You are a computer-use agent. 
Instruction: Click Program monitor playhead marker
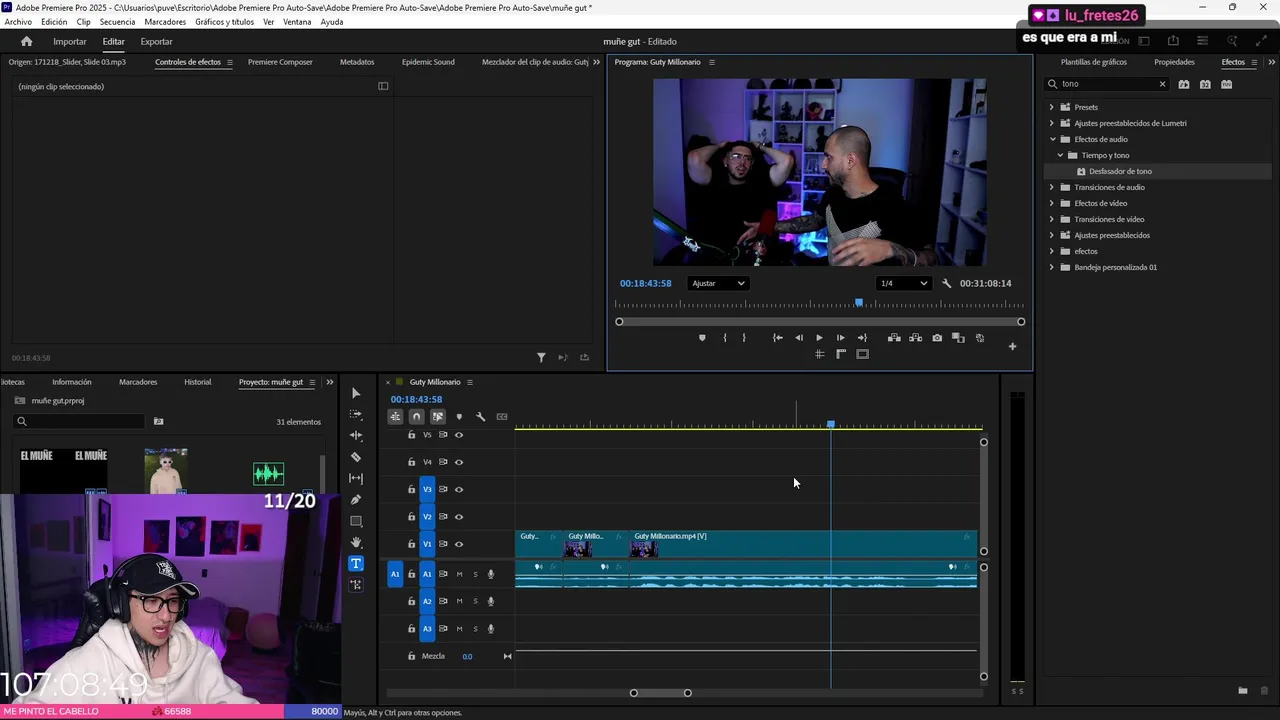pos(859,303)
